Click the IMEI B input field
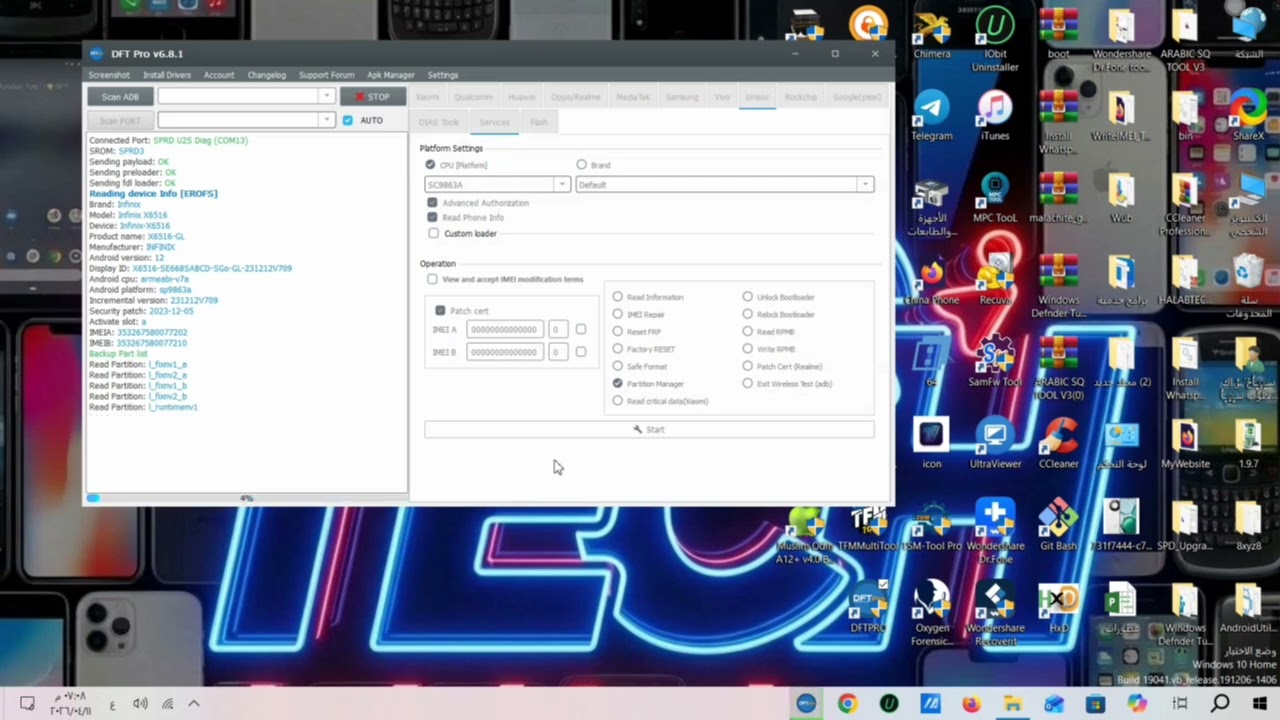Viewport: 1280px width, 720px height. 504,352
